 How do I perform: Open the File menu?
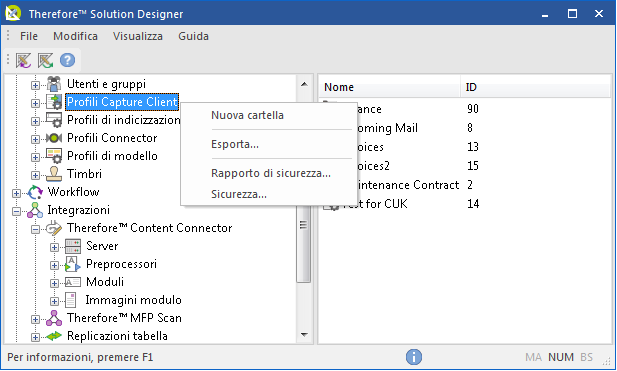pyautogui.click(x=29, y=36)
